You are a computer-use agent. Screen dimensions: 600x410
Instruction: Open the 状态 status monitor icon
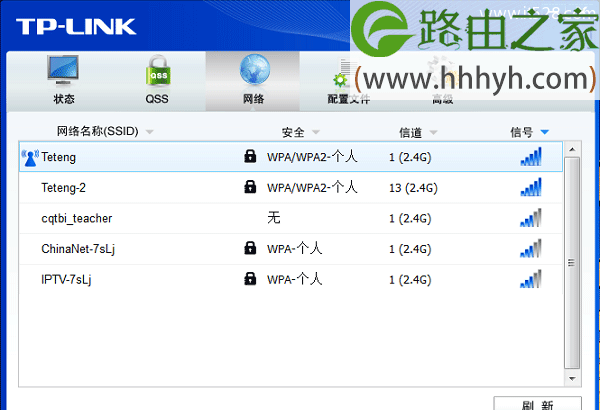[x=63, y=70]
